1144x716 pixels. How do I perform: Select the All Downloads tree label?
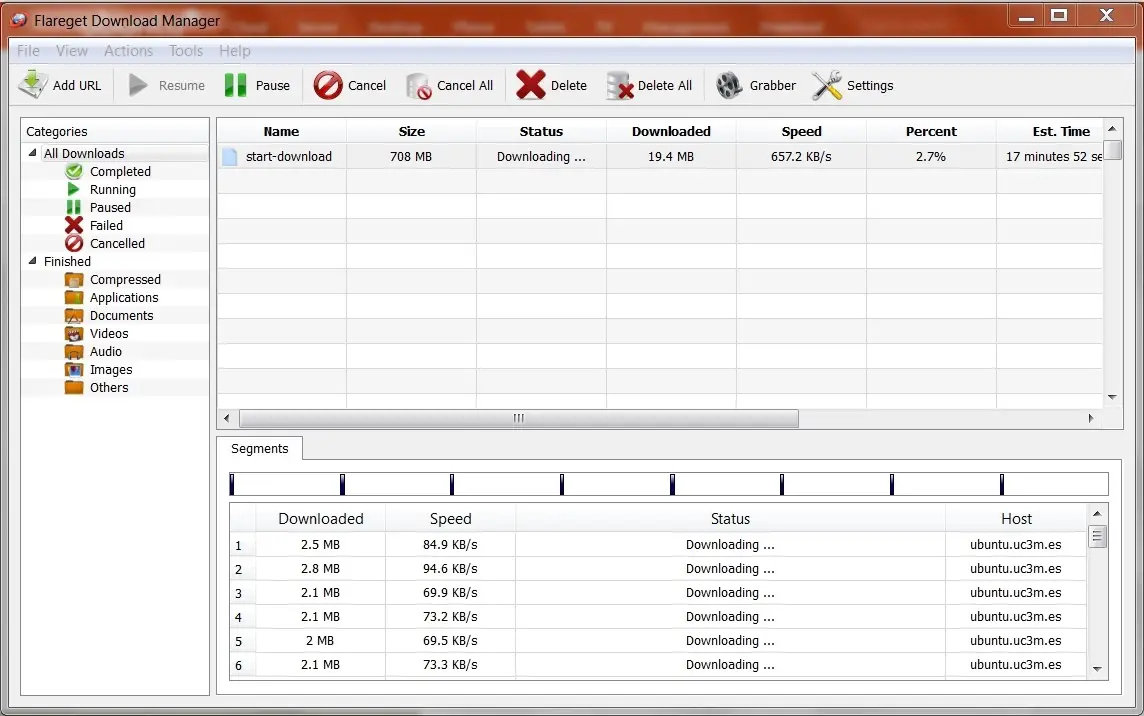tap(84, 153)
